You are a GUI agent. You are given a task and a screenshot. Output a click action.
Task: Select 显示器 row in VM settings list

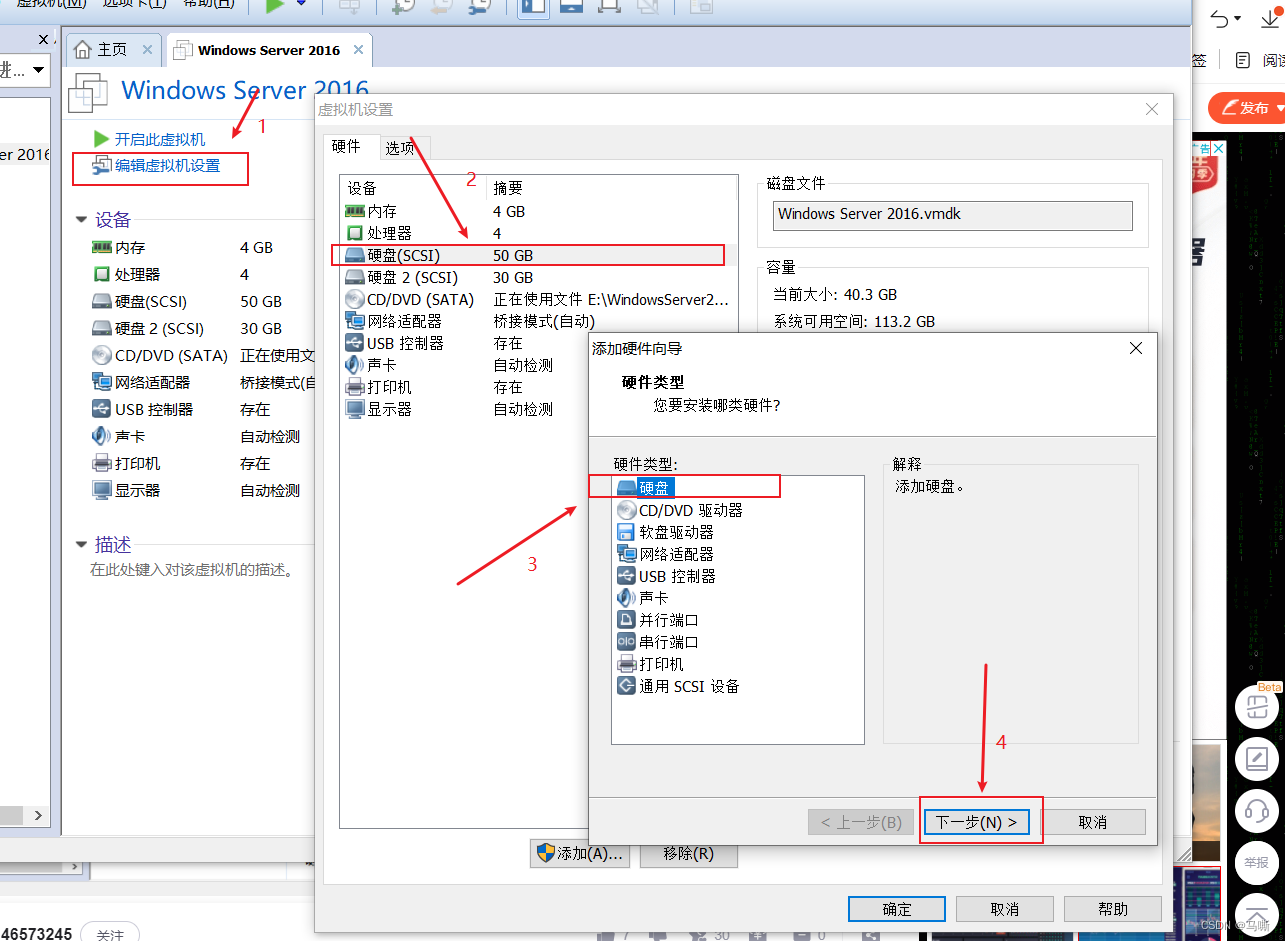[465, 409]
